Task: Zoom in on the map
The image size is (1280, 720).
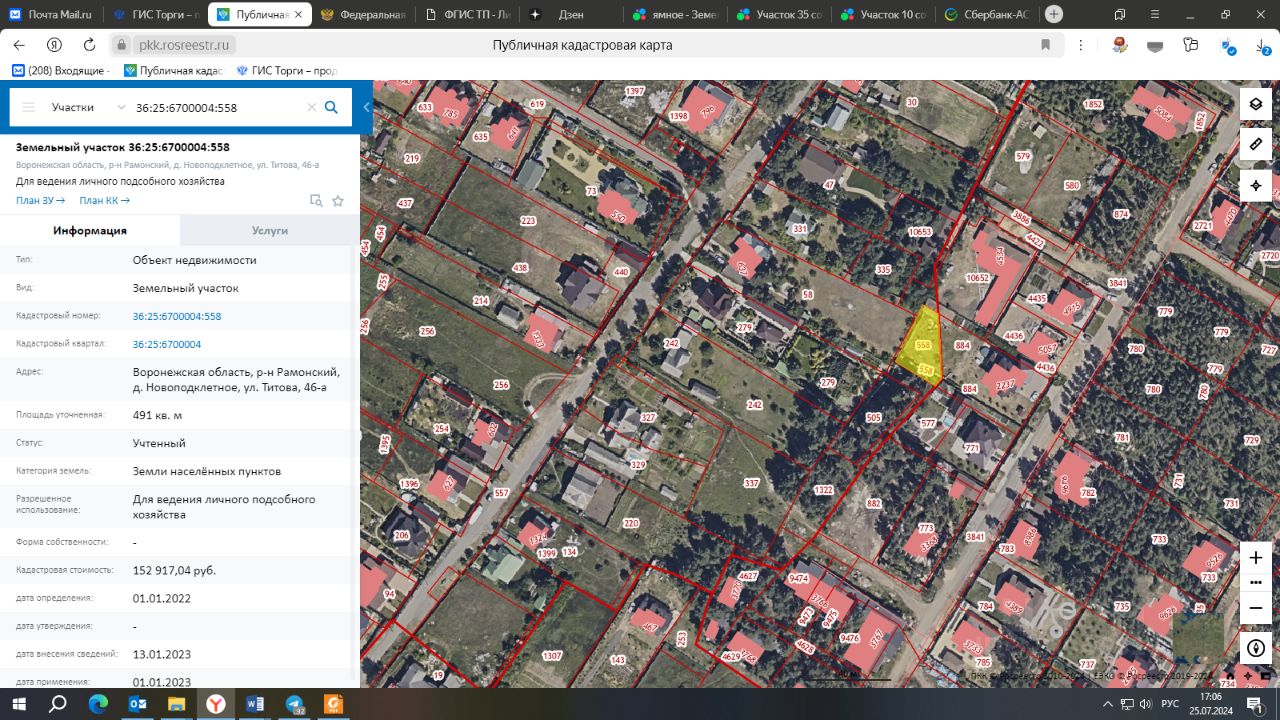Action: (x=1256, y=557)
